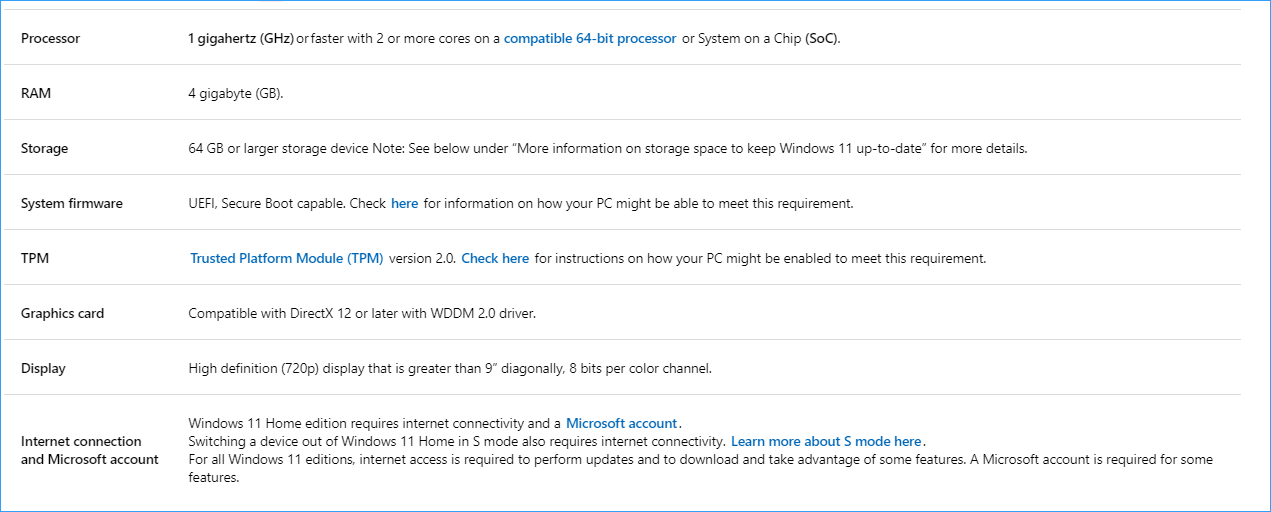Click the System firmware row label
Viewport: 1271px width, 512px height.
pyautogui.click(x=72, y=203)
